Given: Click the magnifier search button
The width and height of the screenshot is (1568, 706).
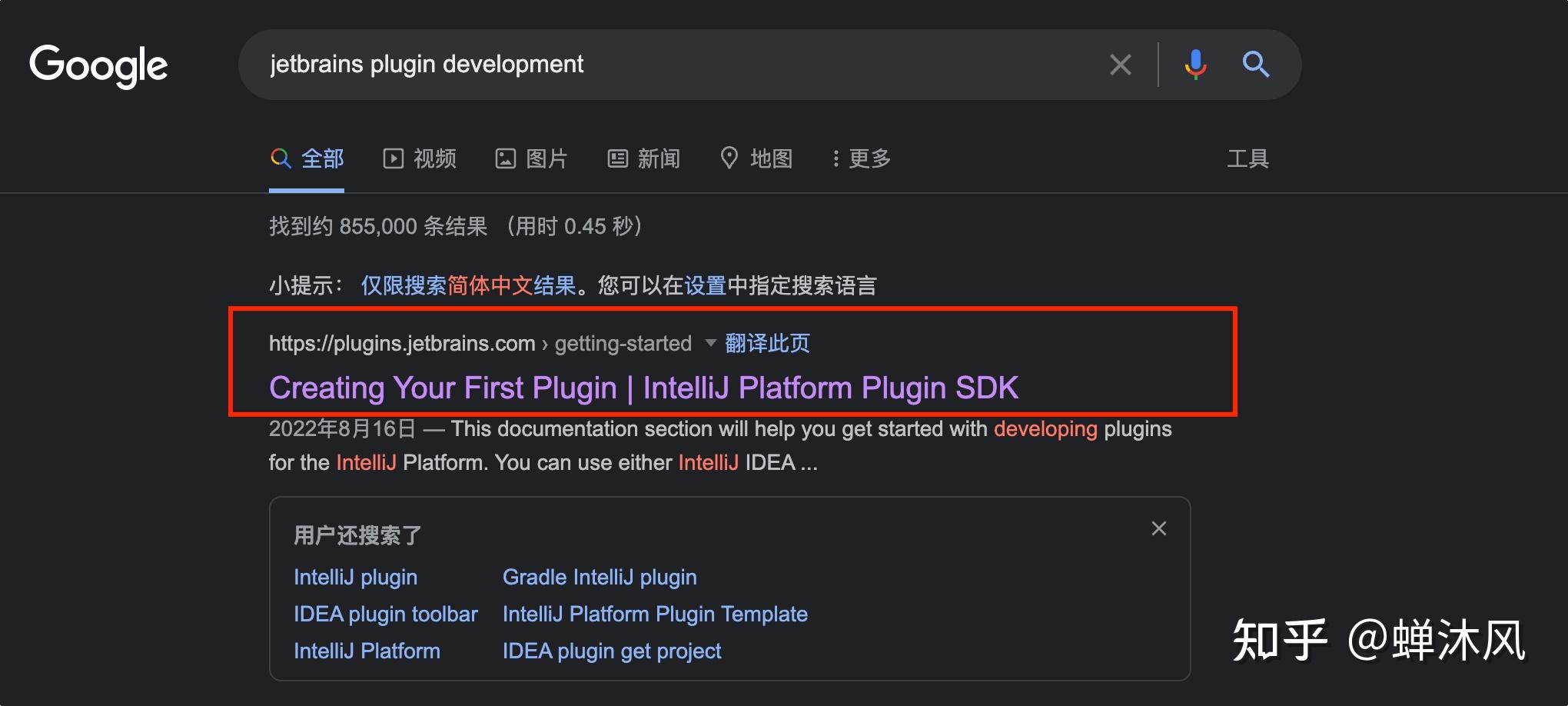Looking at the screenshot, I should pyautogui.click(x=1255, y=65).
